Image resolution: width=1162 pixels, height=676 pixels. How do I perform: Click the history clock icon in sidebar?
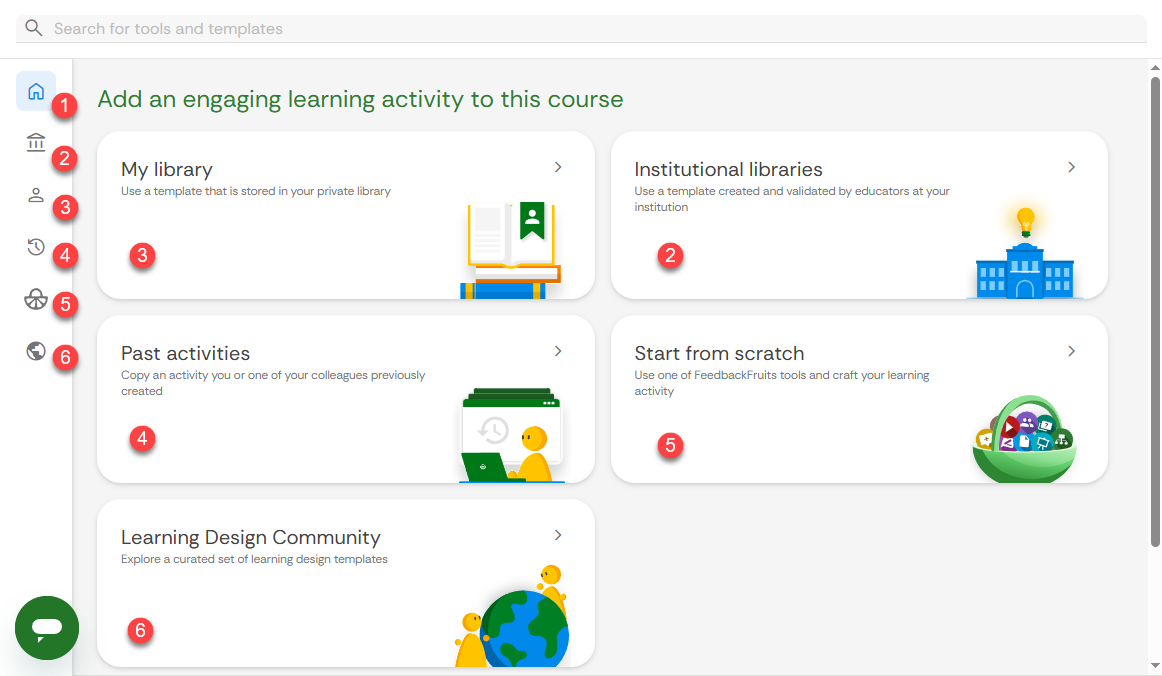pyautogui.click(x=36, y=247)
